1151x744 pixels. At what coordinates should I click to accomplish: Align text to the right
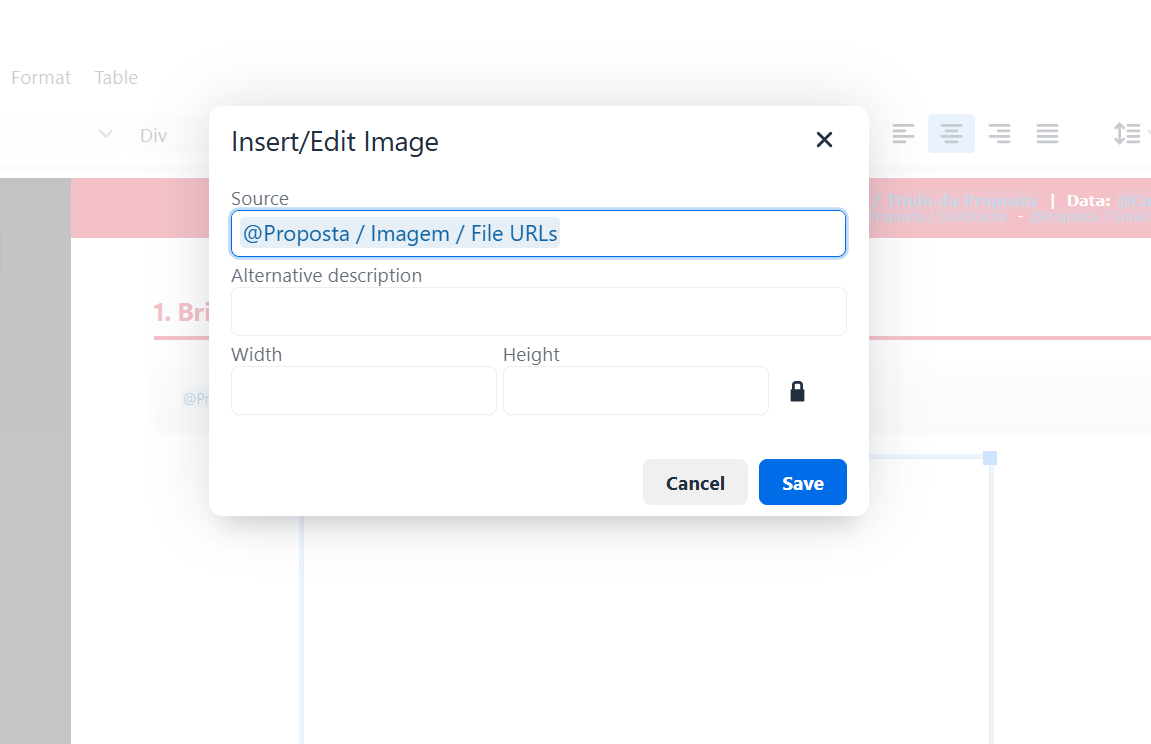point(999,133)
